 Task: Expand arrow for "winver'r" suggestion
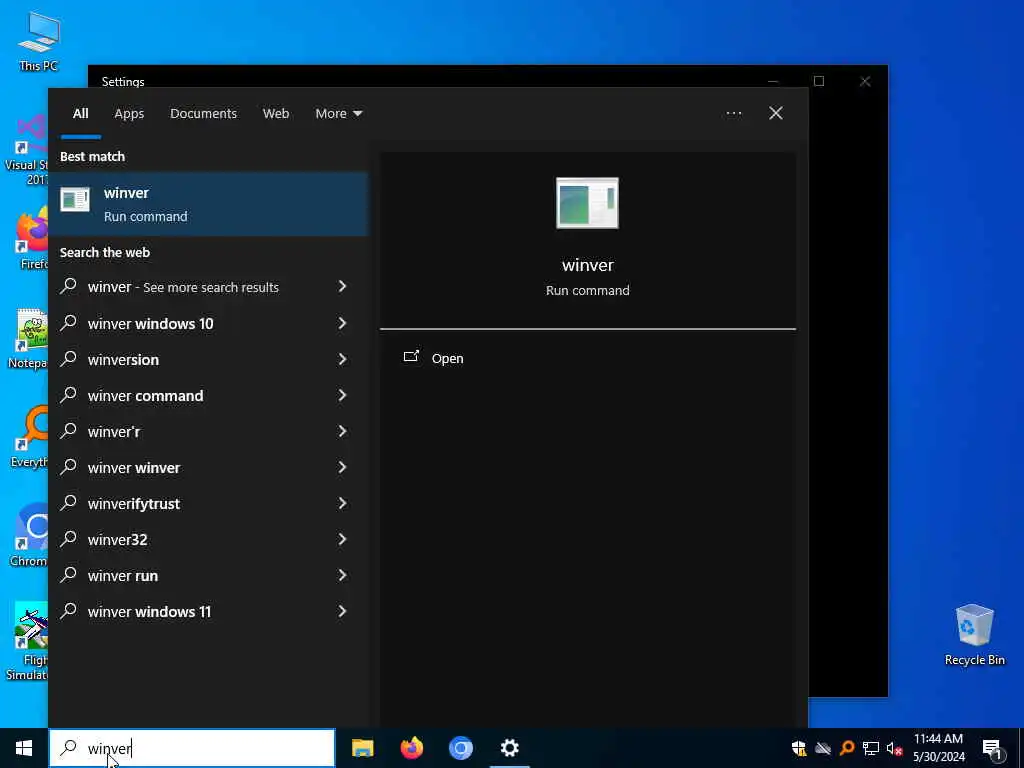click(342, 431)
